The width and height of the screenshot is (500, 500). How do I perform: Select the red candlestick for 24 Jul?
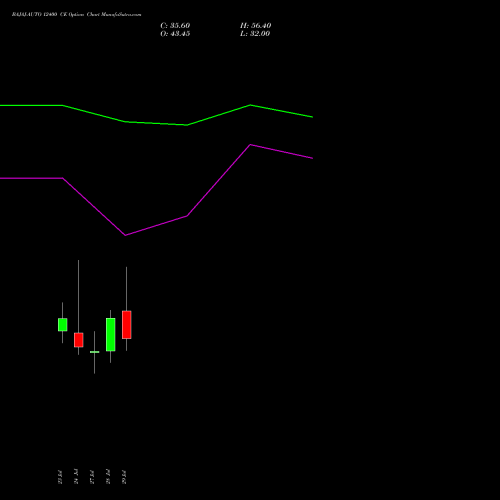(79, 340)
